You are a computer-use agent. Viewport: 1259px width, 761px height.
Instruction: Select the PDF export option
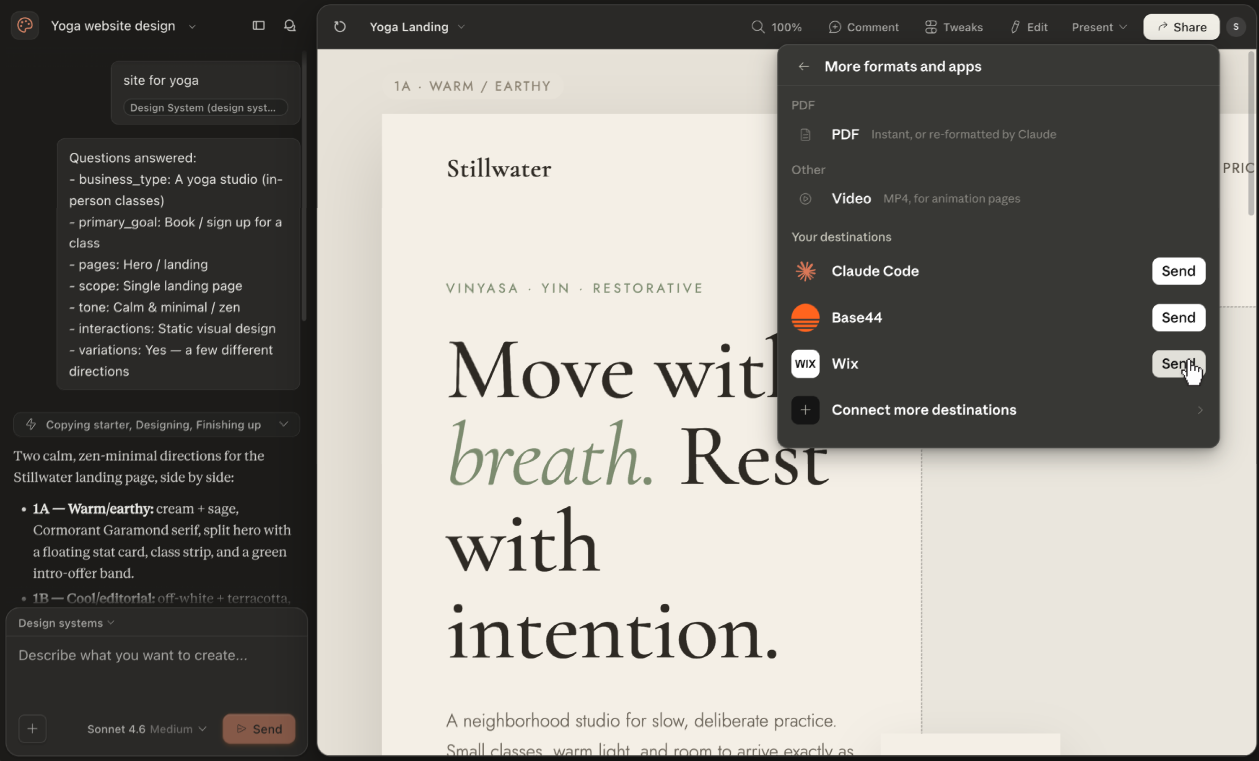pos(998,134)
